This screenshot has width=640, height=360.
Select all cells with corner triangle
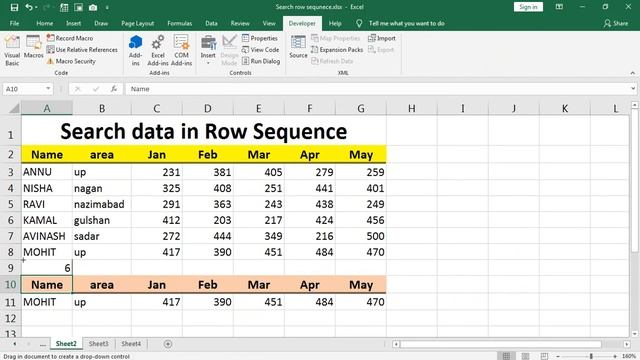(x=14, y=108)
